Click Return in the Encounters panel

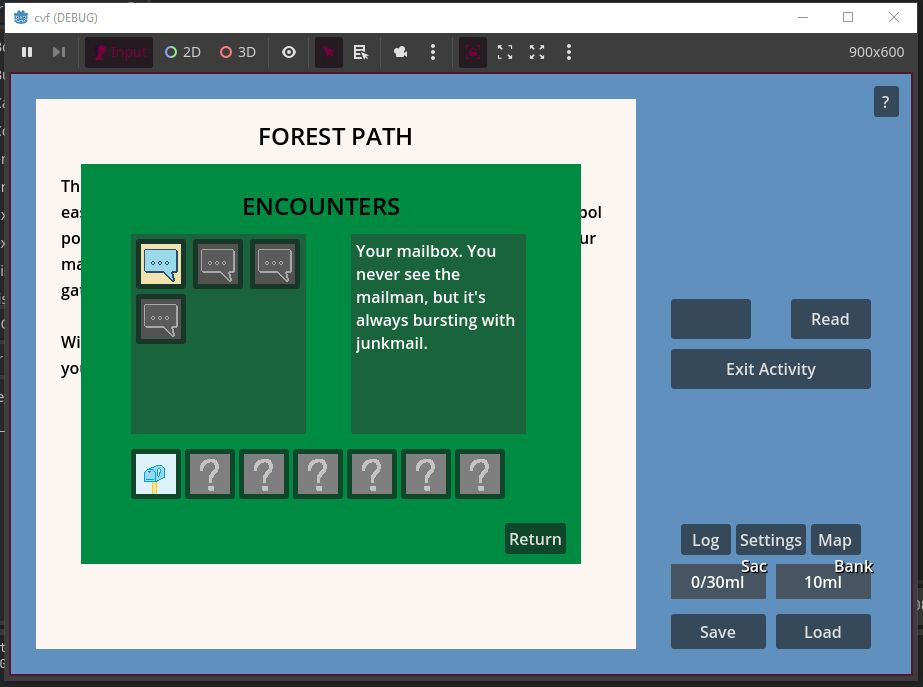click(535, 539)
